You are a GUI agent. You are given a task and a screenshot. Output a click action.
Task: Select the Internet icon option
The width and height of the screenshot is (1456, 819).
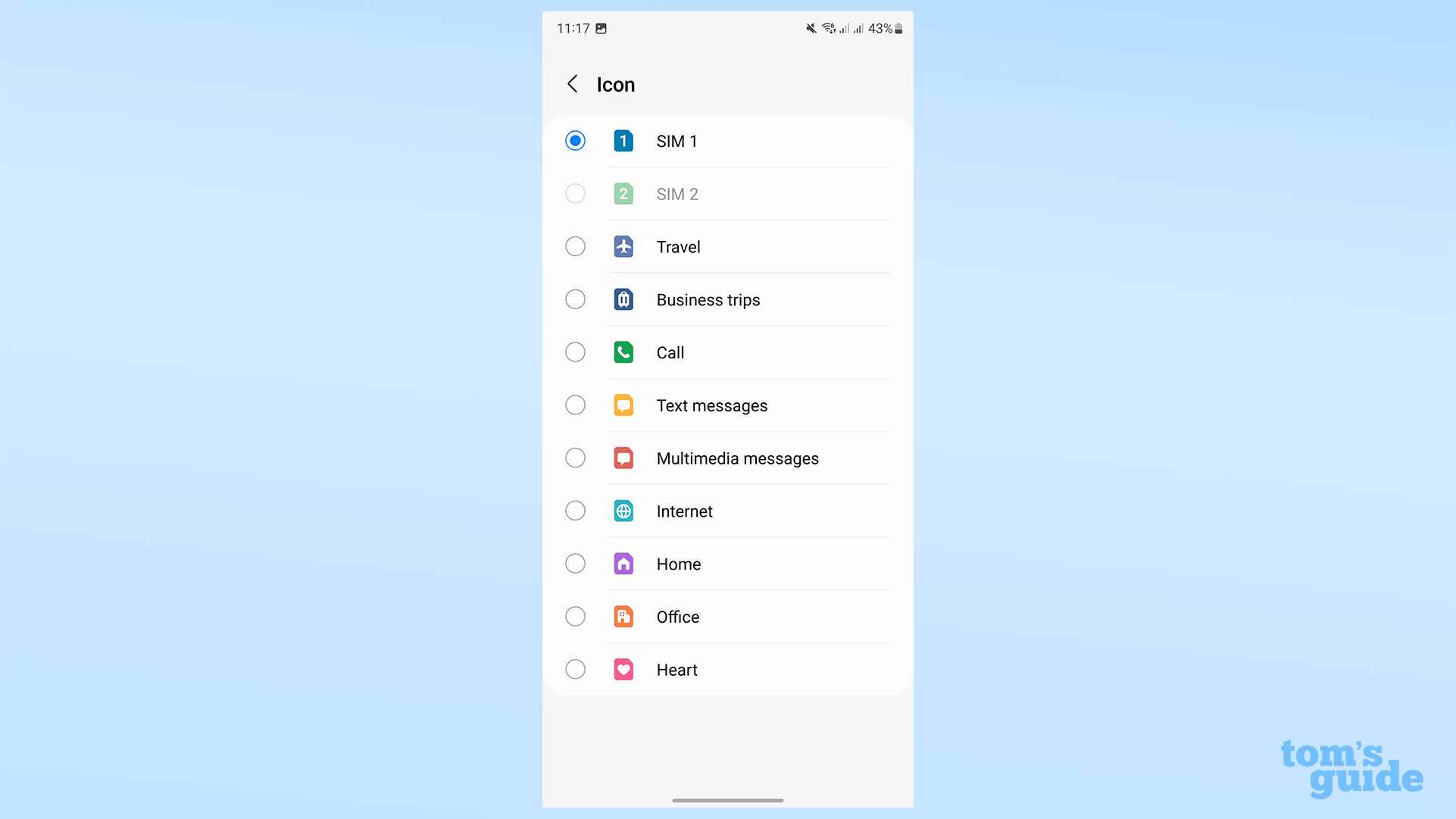coord(574,511)
